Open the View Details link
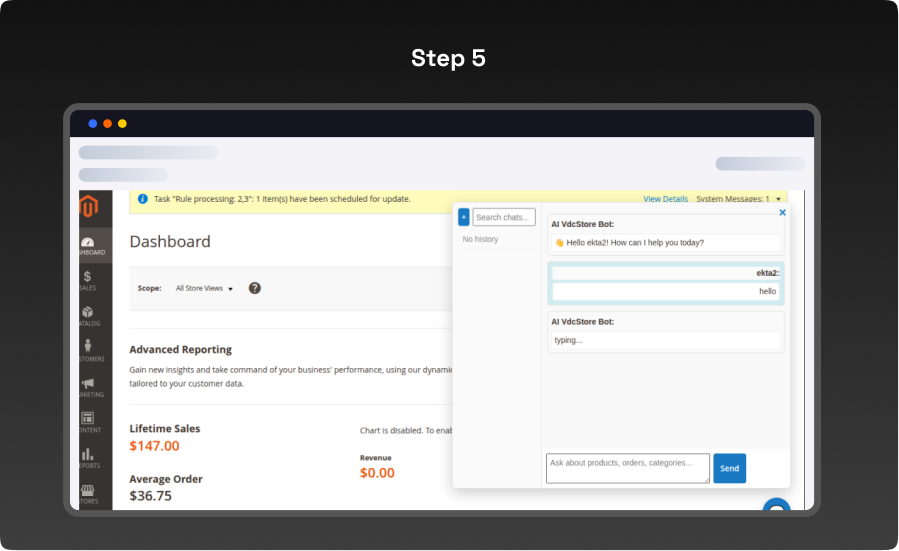This screenshot has width=899, height=551. click(x=665, y=199)
